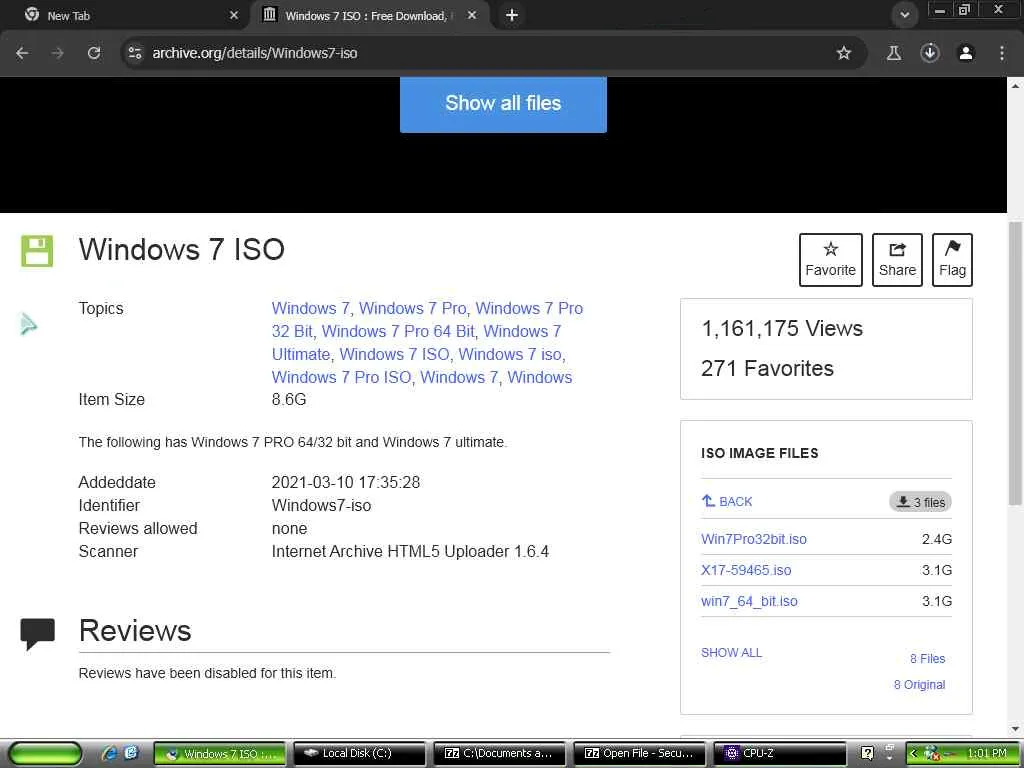
Task: Click the address bar URL
Action: [255, 53]
